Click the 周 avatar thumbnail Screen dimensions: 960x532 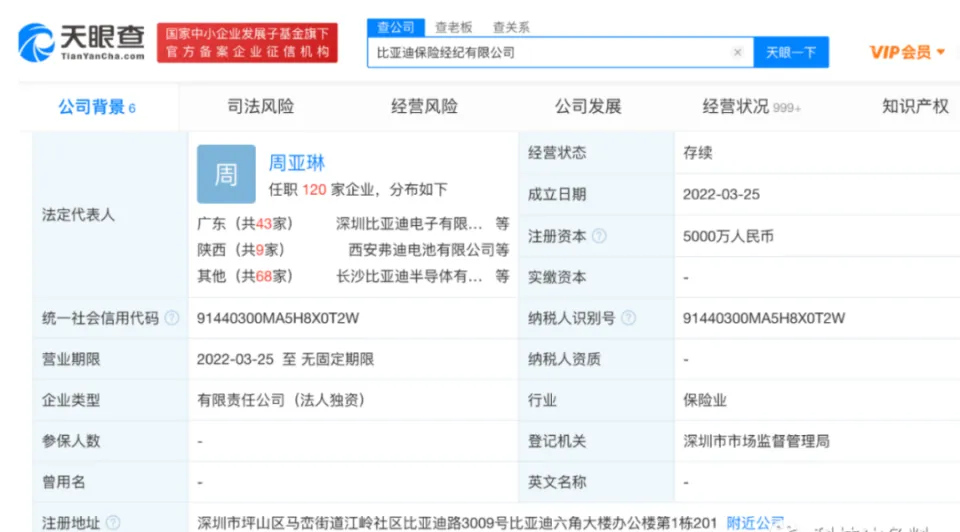coord(226,174)
